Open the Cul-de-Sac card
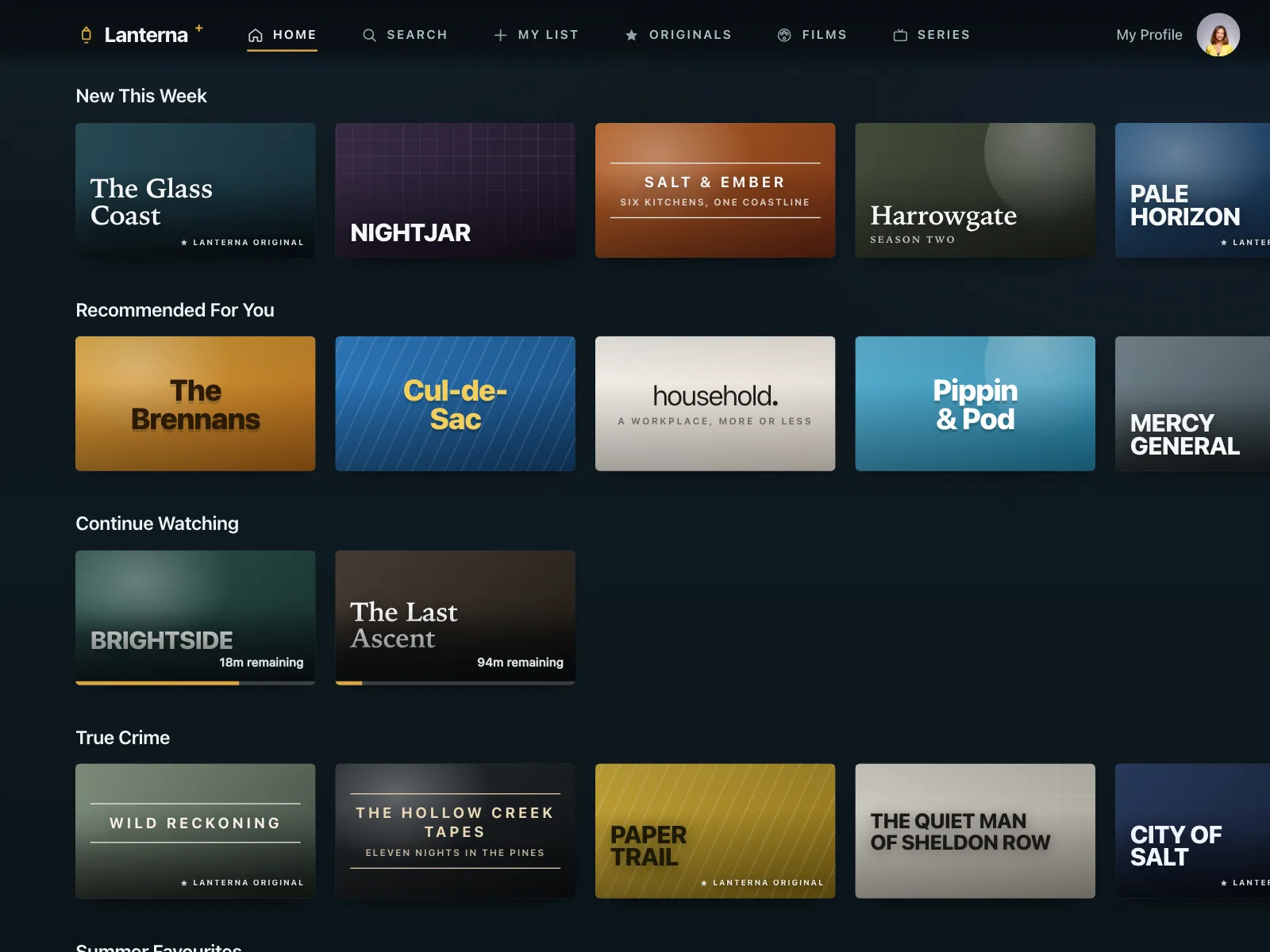 456,404
